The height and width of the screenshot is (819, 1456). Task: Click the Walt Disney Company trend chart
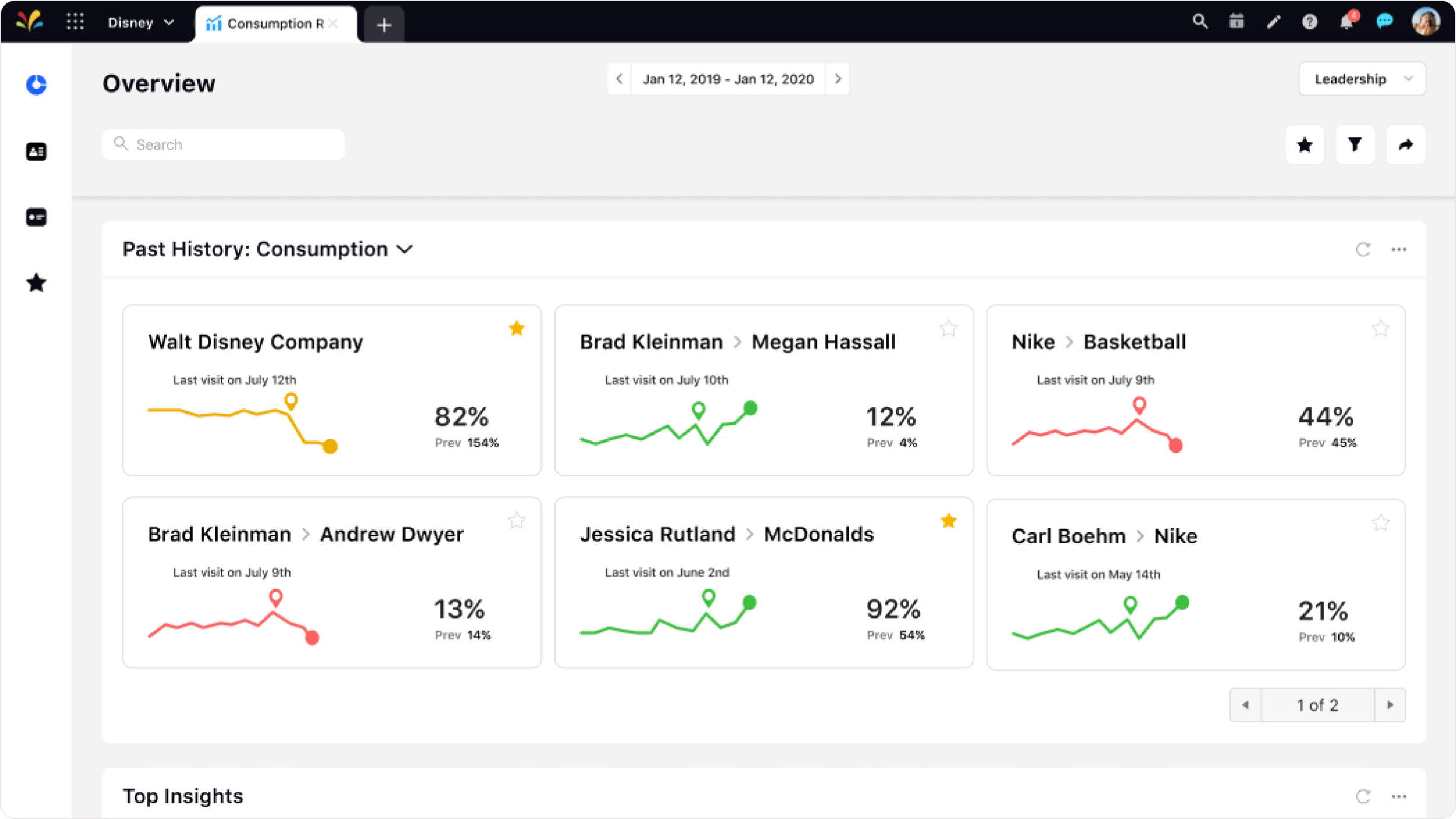coord(243,424)
